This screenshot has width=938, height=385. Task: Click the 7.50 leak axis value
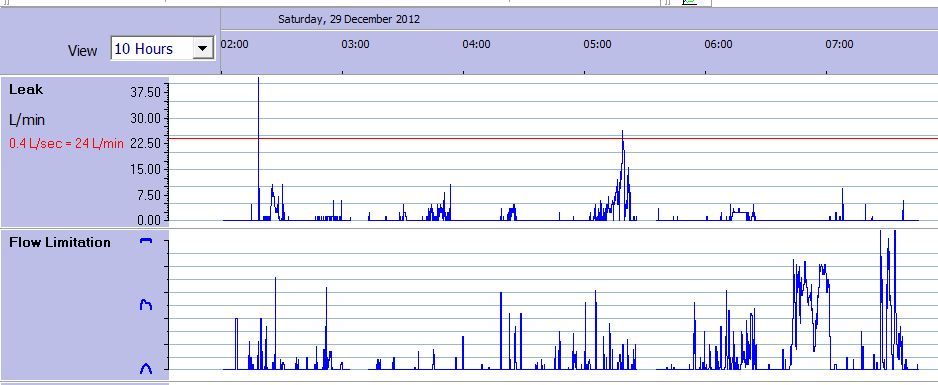point(148,195)
